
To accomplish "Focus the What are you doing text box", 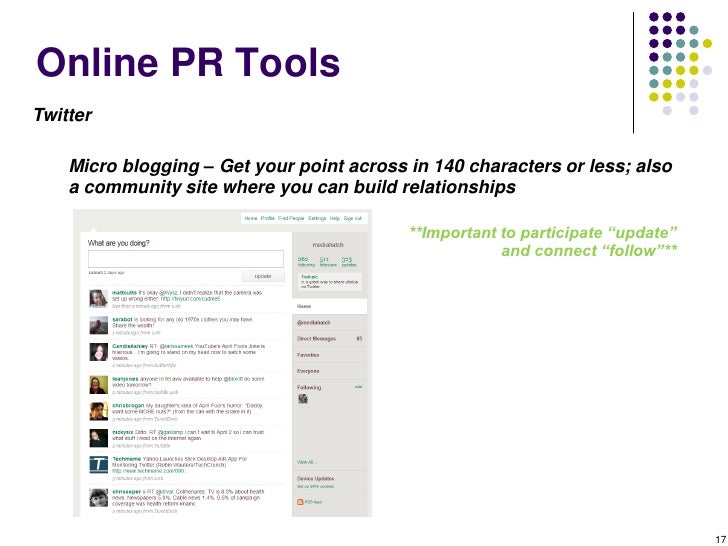I will tap(186, 259).
